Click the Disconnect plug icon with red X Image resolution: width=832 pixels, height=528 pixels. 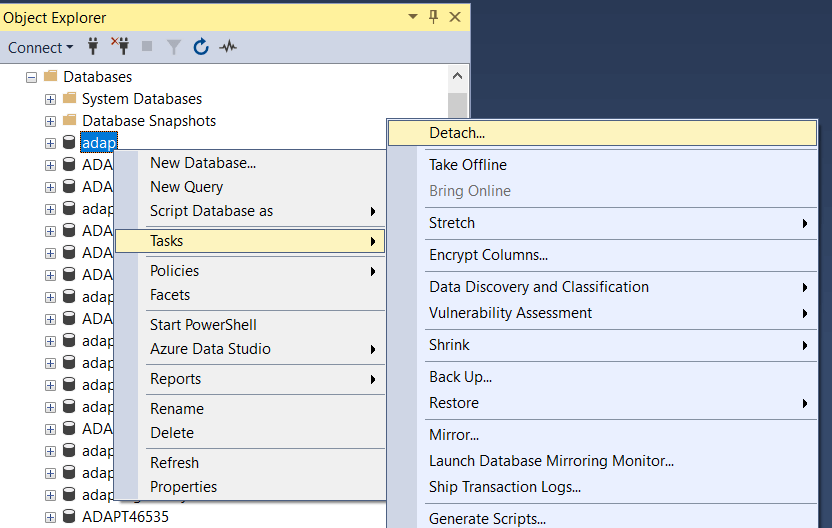(120, 47)
